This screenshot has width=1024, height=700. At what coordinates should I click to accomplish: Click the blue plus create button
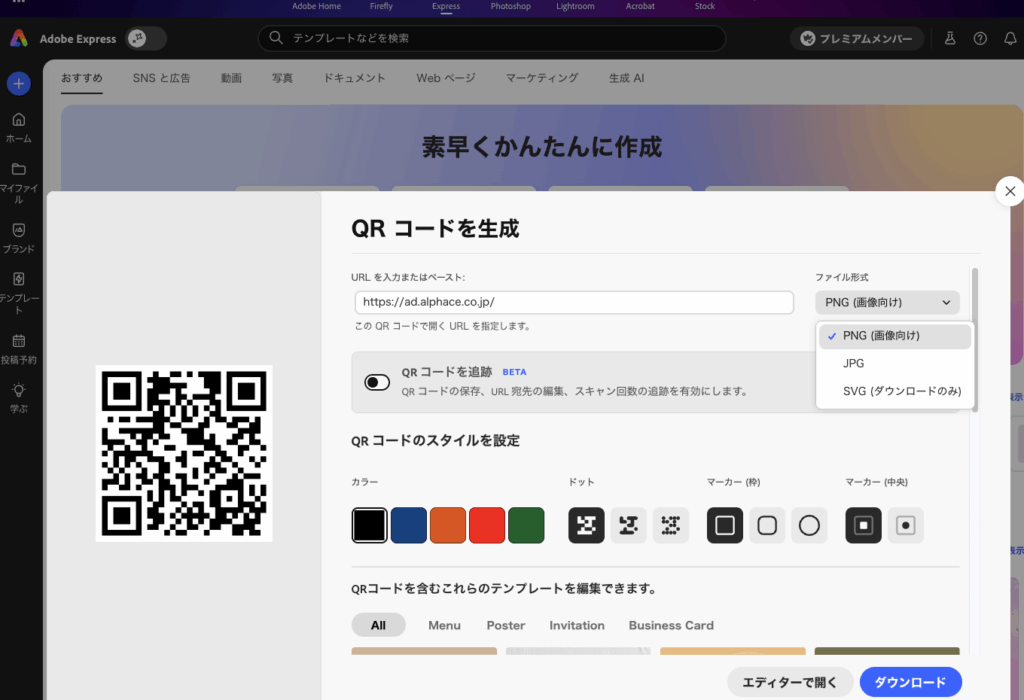coord(19,84)
